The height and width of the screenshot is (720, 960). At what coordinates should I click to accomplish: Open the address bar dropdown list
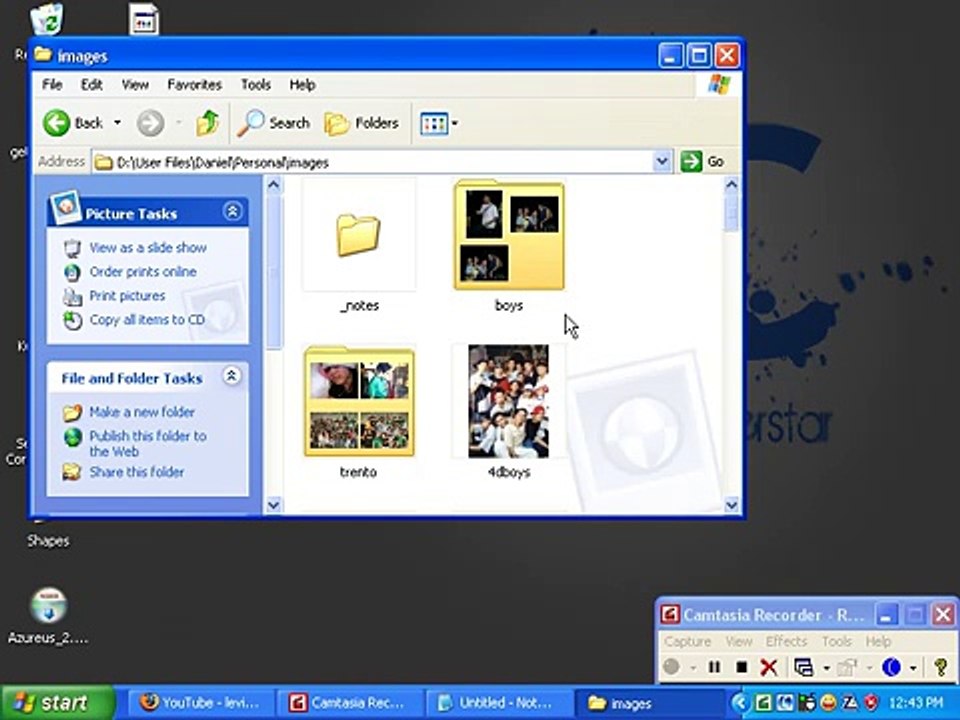[661, 162]
